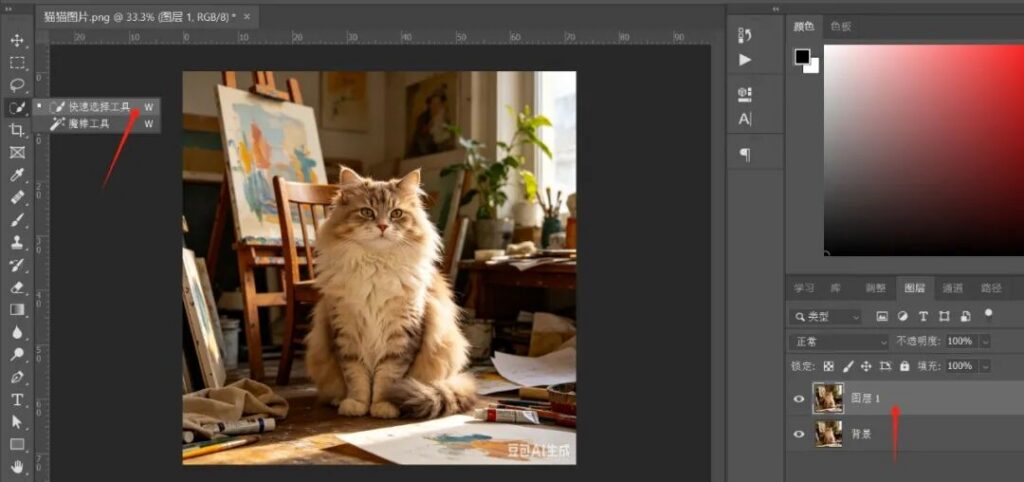
Task: Select the Eraser tool
Action: [x=17, y=287]
